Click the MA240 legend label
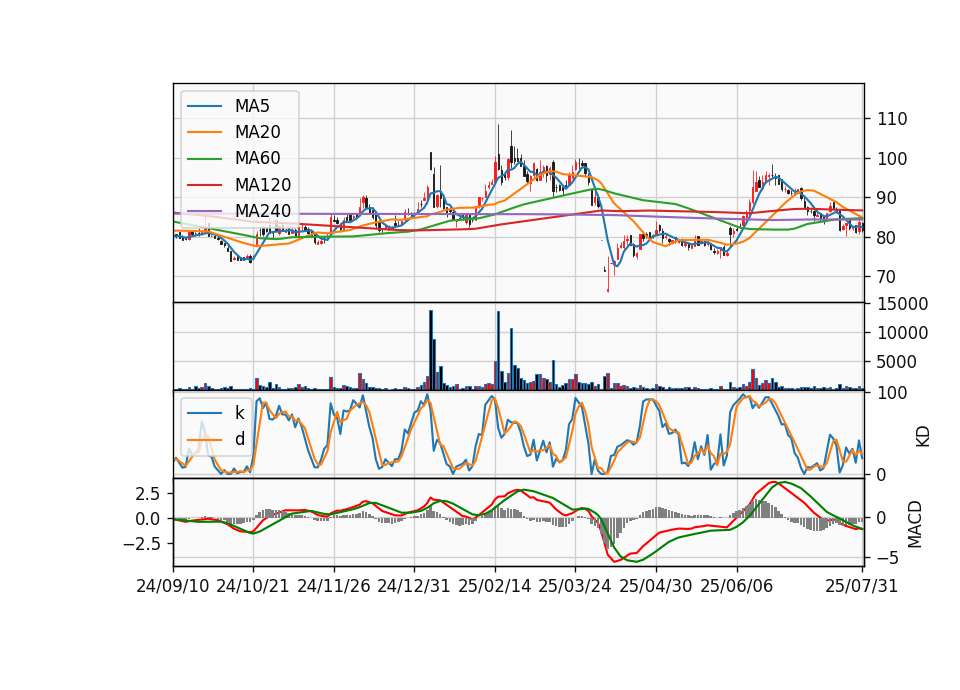This screenshot has height=690, width=960. [263, 211]
